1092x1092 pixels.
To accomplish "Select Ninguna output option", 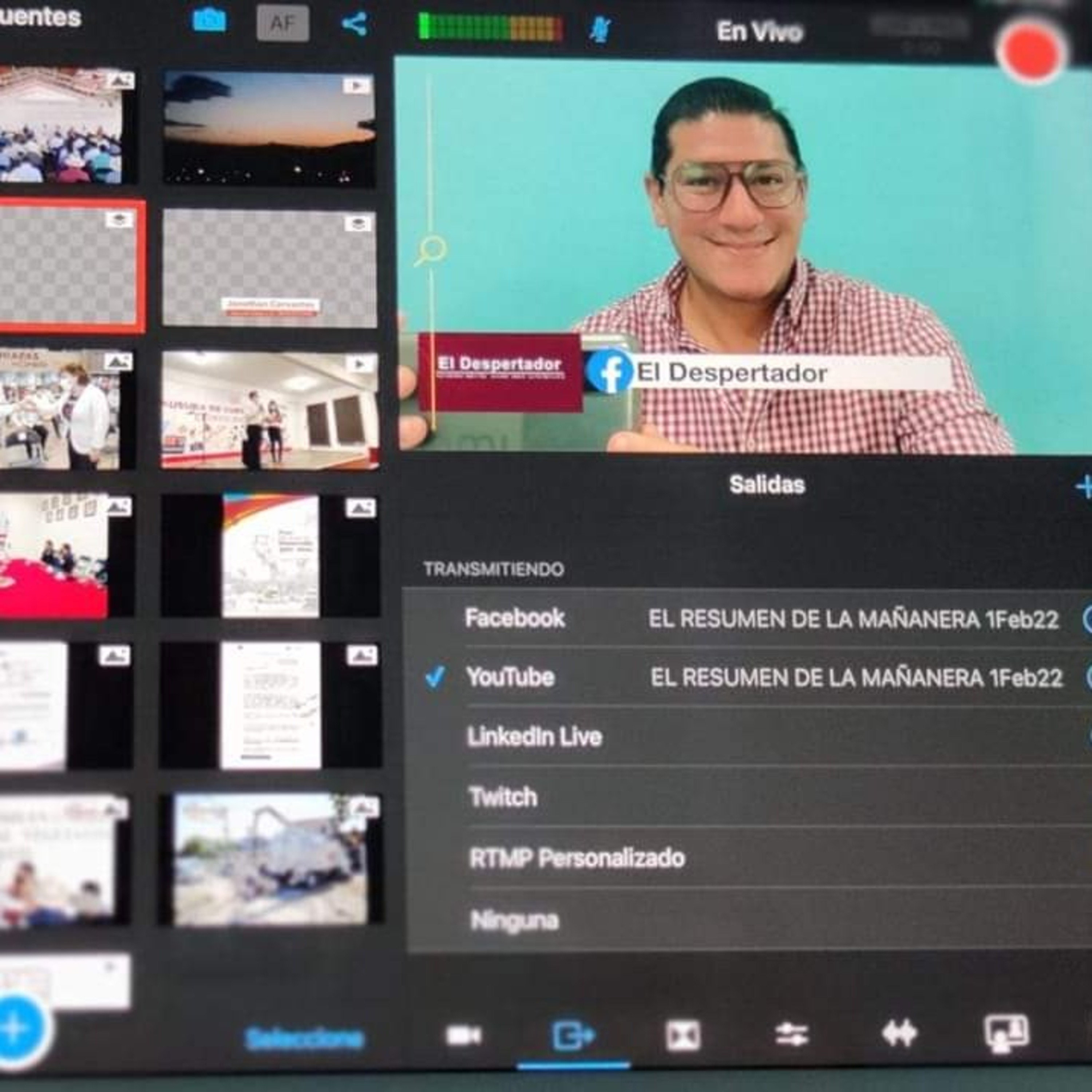I will click(x=749, y=920).
